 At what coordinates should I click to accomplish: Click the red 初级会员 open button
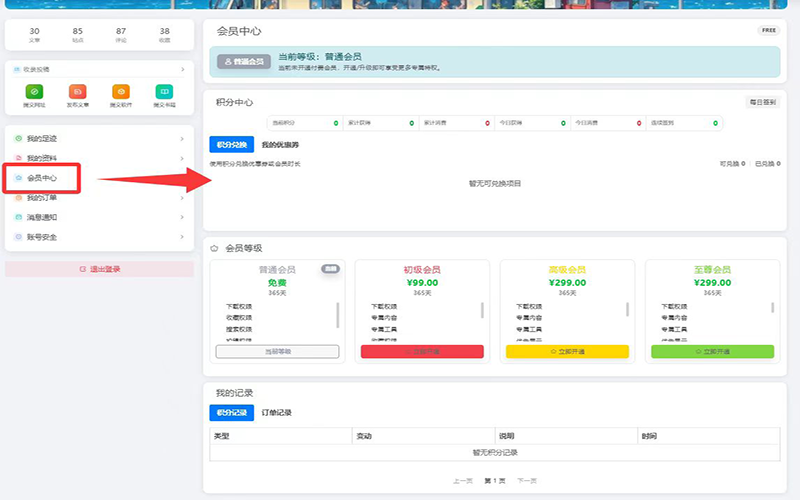[421, 352]
